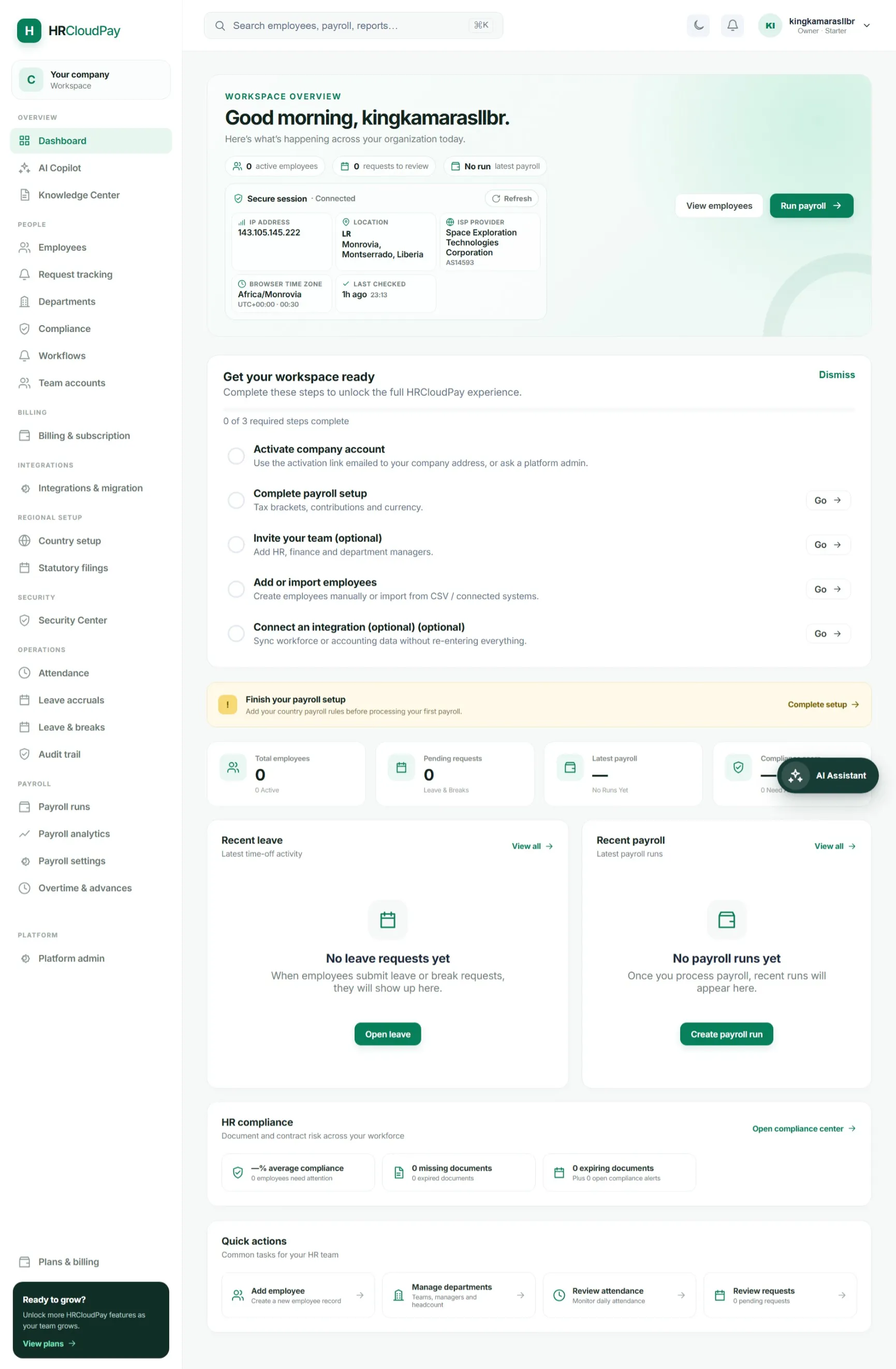Click the KI user avatar
896x1369 pixels.
pyautogui.click(x=770, y=25)
